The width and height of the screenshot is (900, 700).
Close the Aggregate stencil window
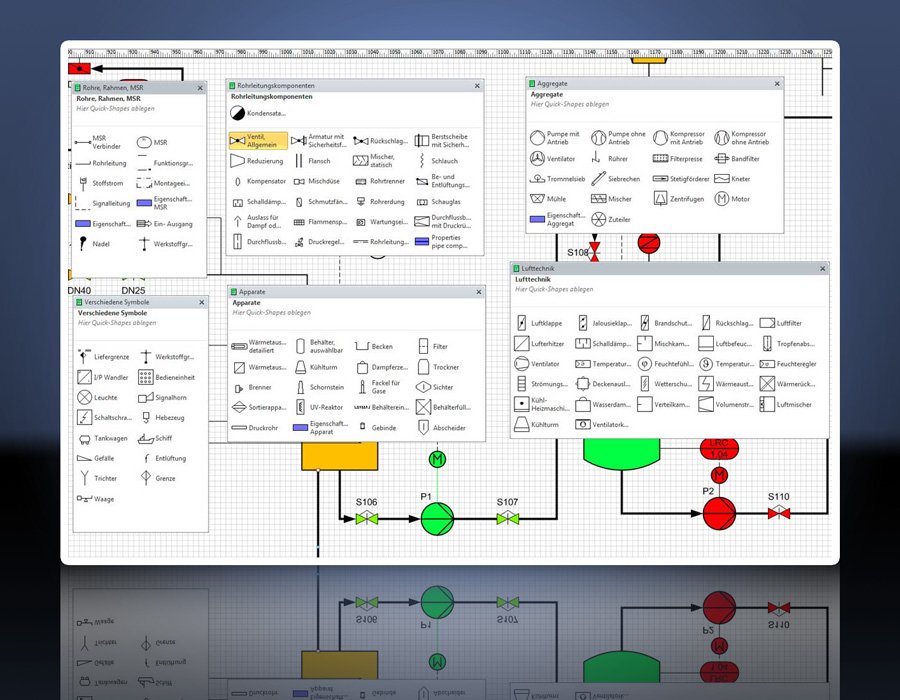(x=777, y=84)
